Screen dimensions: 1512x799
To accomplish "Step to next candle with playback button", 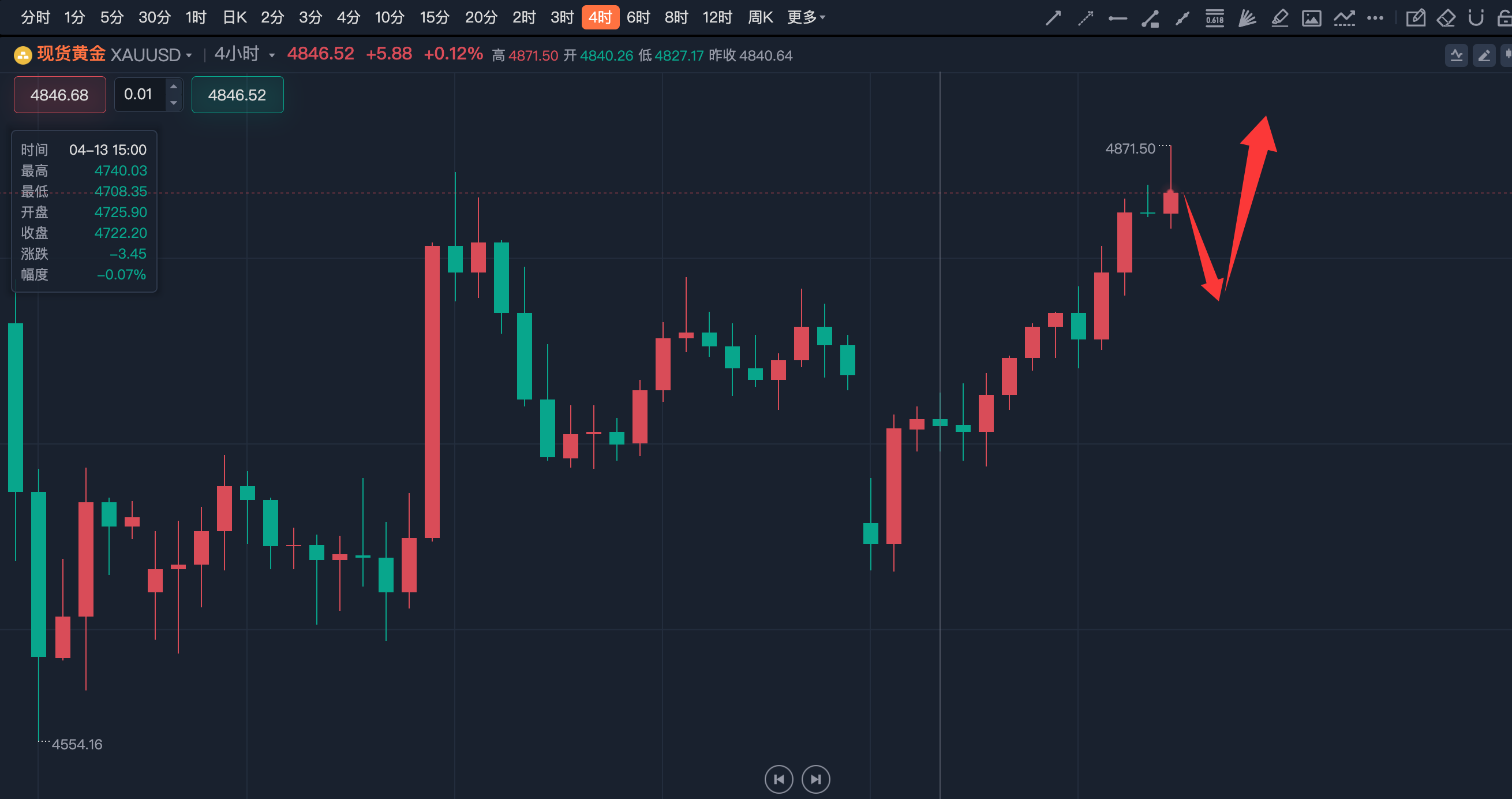I will (815, 779).
